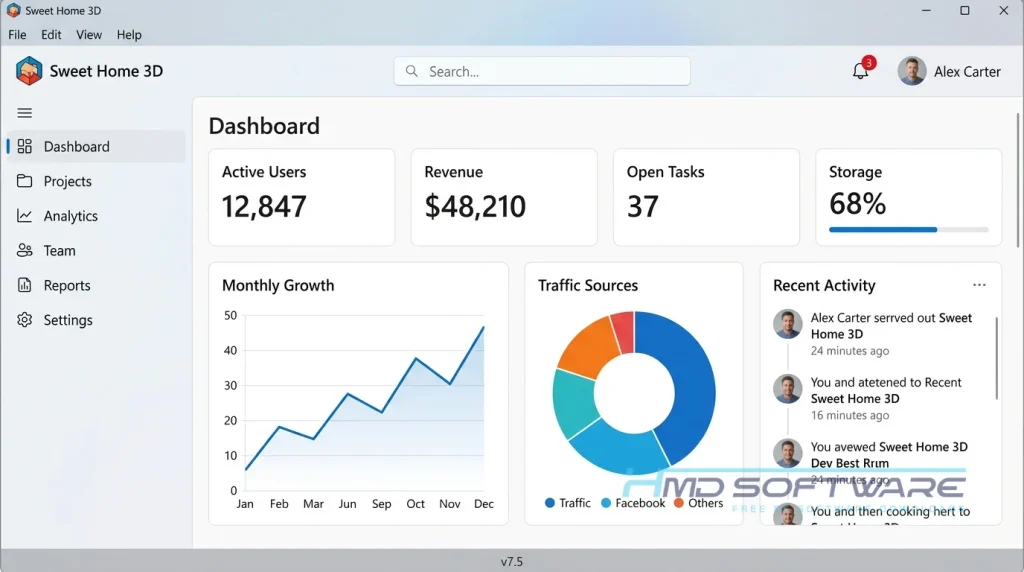Click the Storage progress bar

[x=908, y=230]
